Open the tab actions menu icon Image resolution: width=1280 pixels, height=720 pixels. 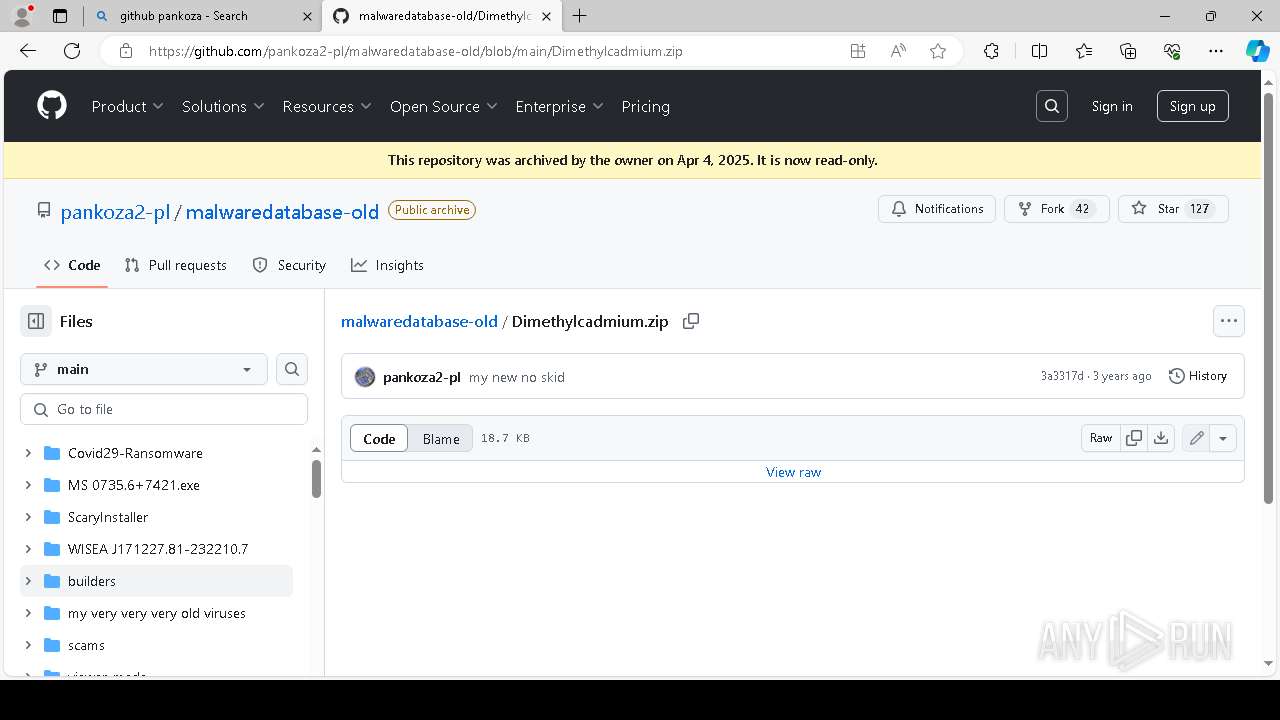60,16
